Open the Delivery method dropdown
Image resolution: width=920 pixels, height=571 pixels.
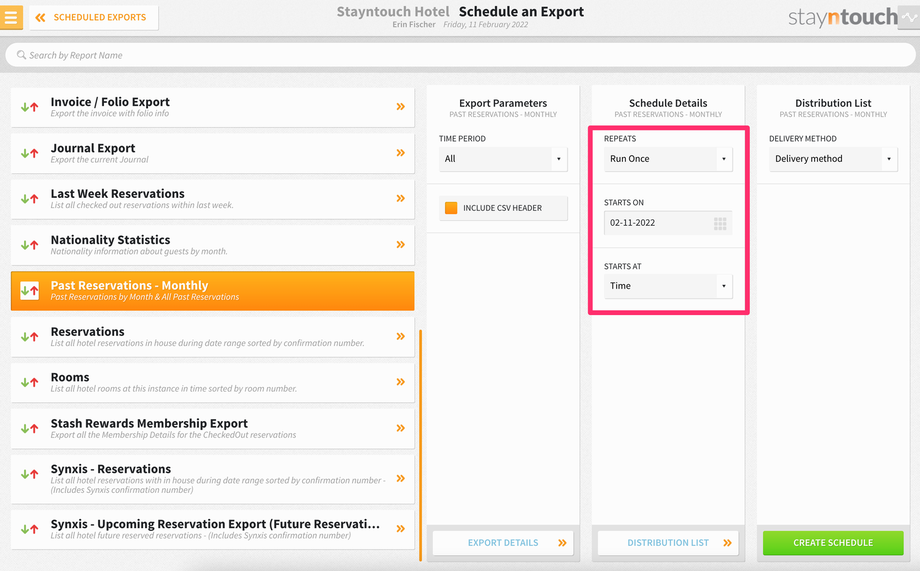point(833,159)
